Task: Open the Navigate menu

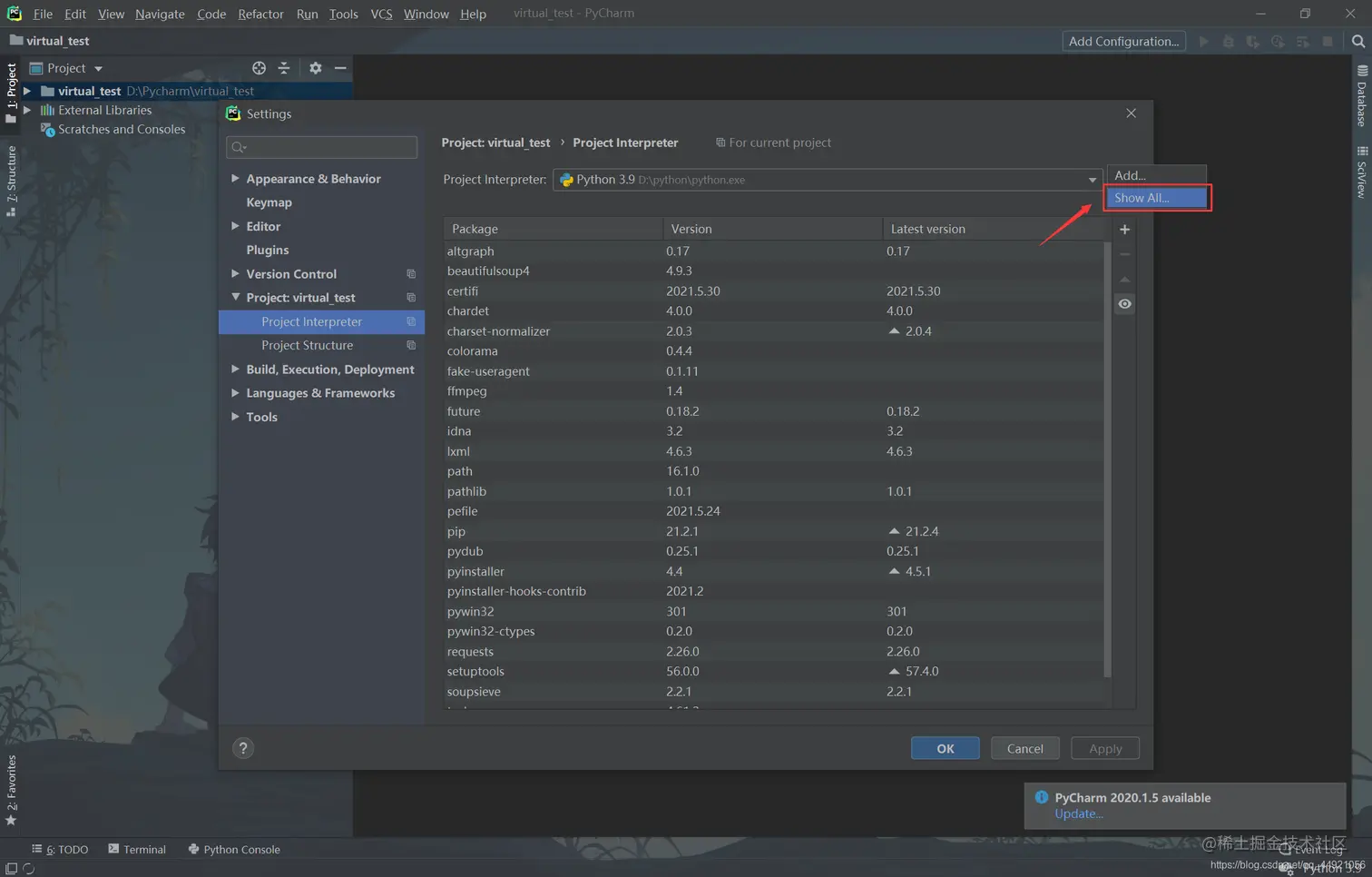Action: point(160,14)
